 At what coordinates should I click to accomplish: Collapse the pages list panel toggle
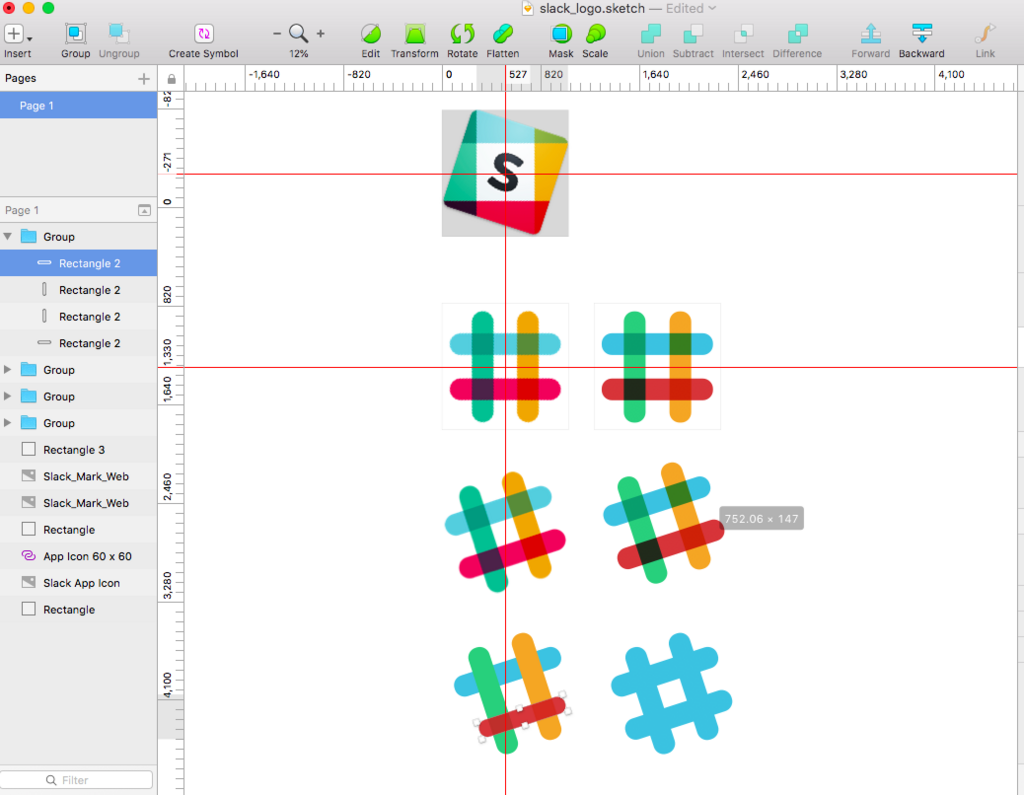[x=144, y=210]
